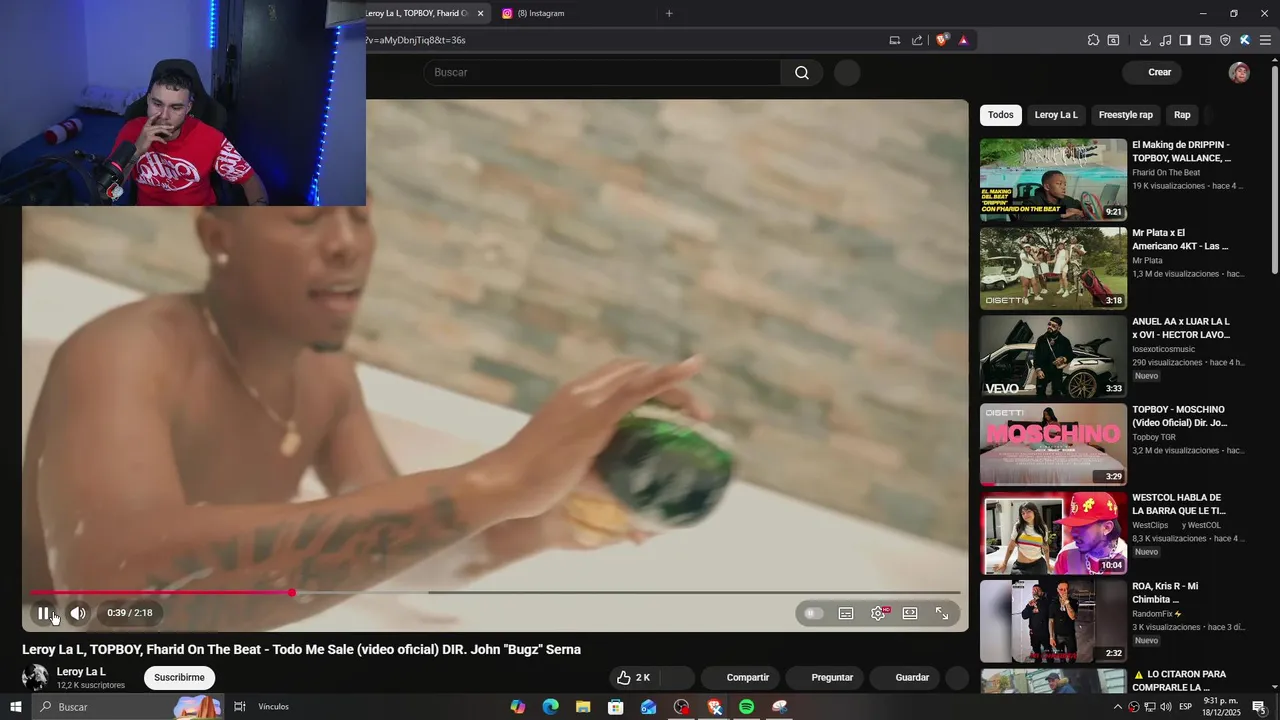Close the Leroy La L YouTube tab
Viewport: 1280px width, 720px height.
click(480, 13)
